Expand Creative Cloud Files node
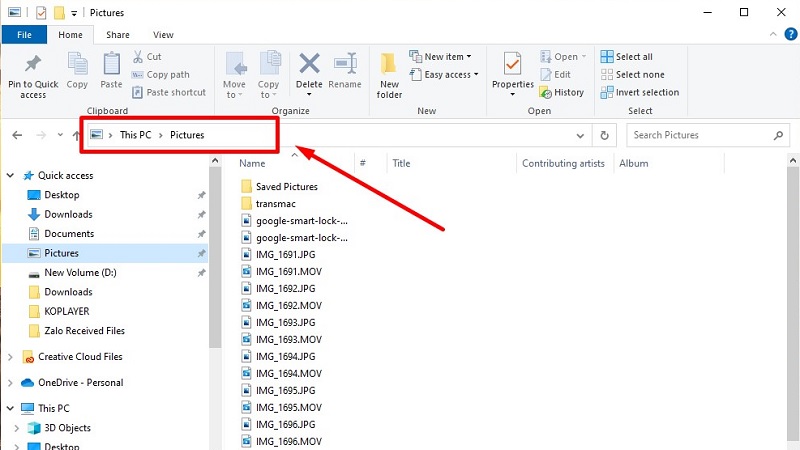The image size is (800, 450). tap(10, 357)
